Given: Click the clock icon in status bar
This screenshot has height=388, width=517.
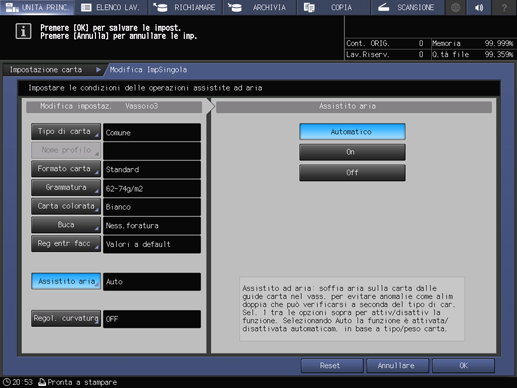Looking at the screenshot, I should [x=6, y=382].
